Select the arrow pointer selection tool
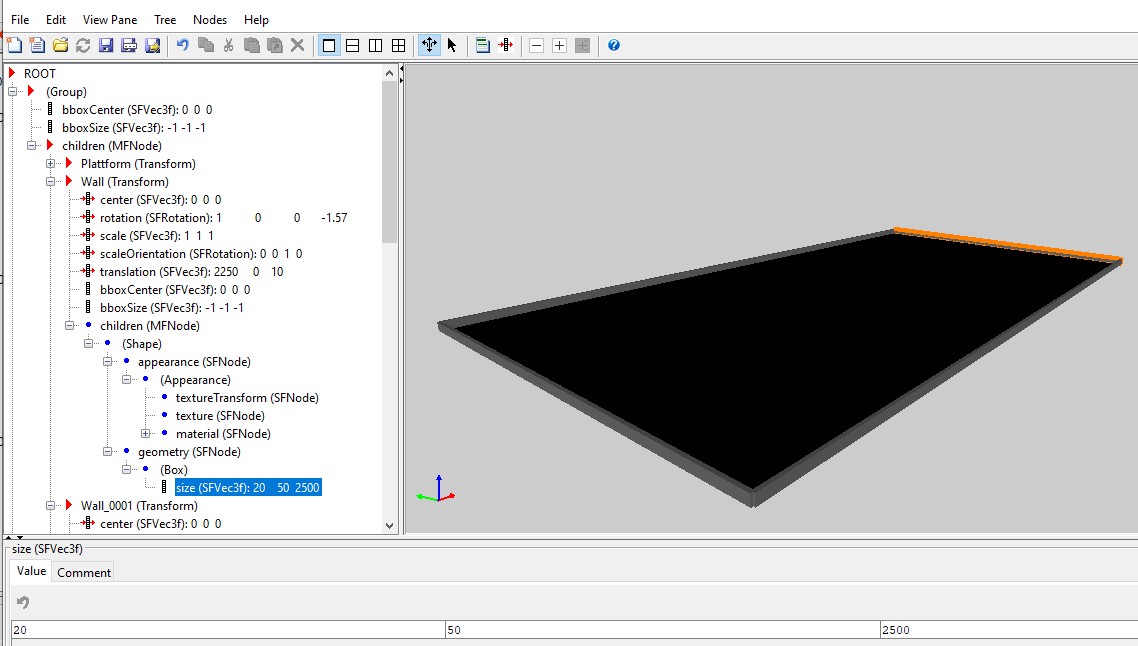 coord(452,45)
